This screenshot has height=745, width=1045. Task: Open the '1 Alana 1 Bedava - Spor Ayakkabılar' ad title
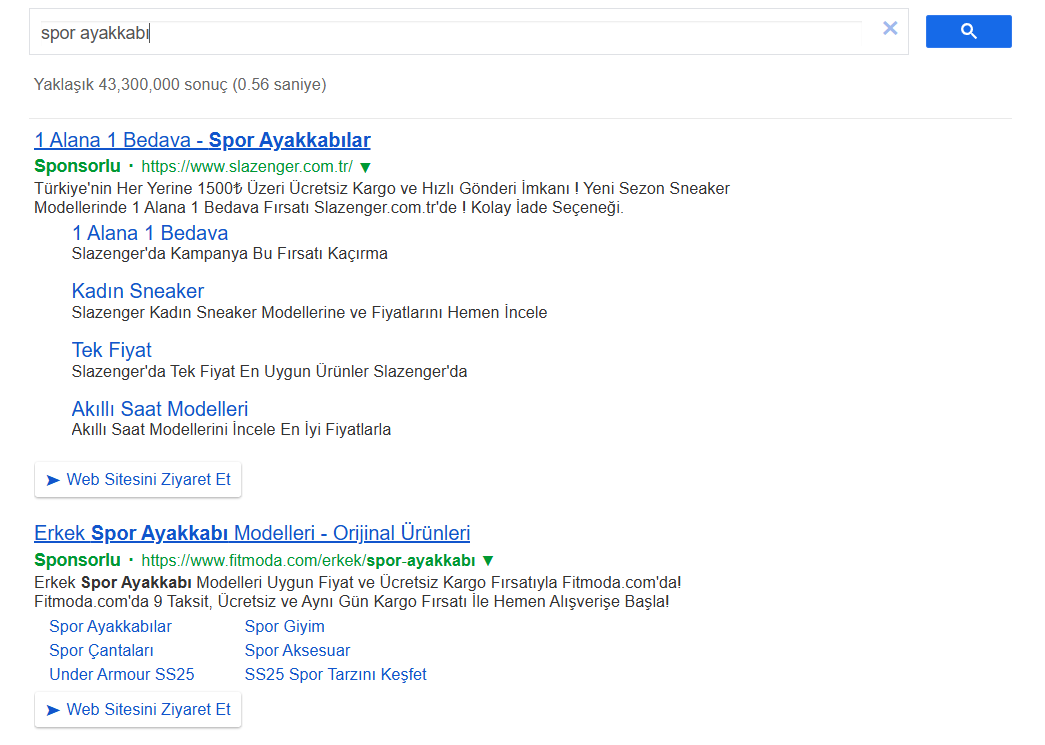[x=202, y=140]
